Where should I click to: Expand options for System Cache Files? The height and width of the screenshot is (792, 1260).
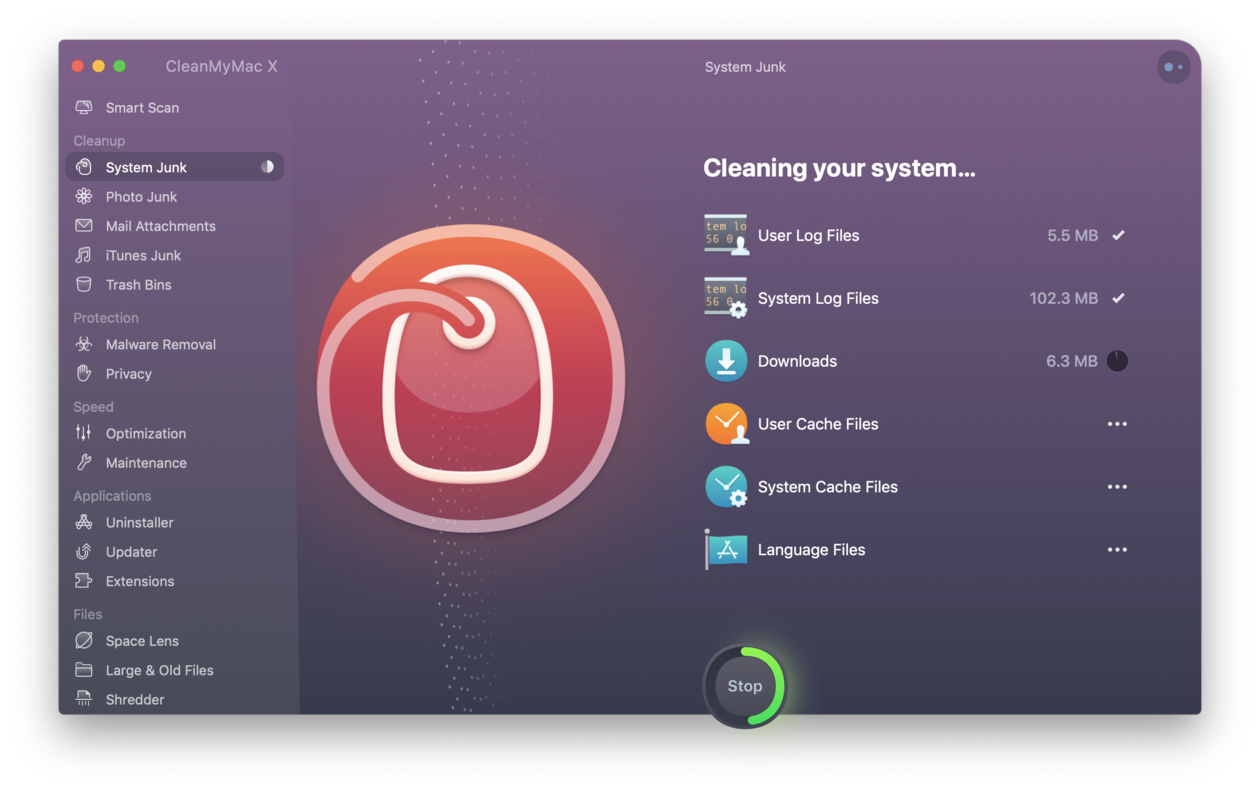click(1117, 487)
